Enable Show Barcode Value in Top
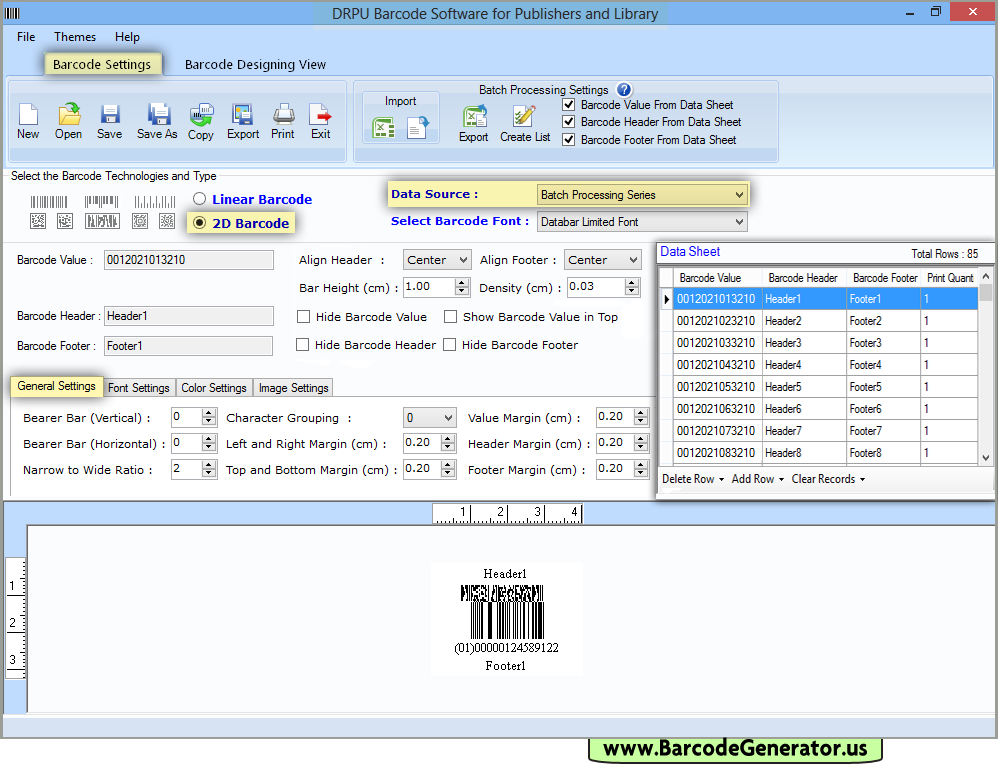Screen dimensions: 998x770 451,316
